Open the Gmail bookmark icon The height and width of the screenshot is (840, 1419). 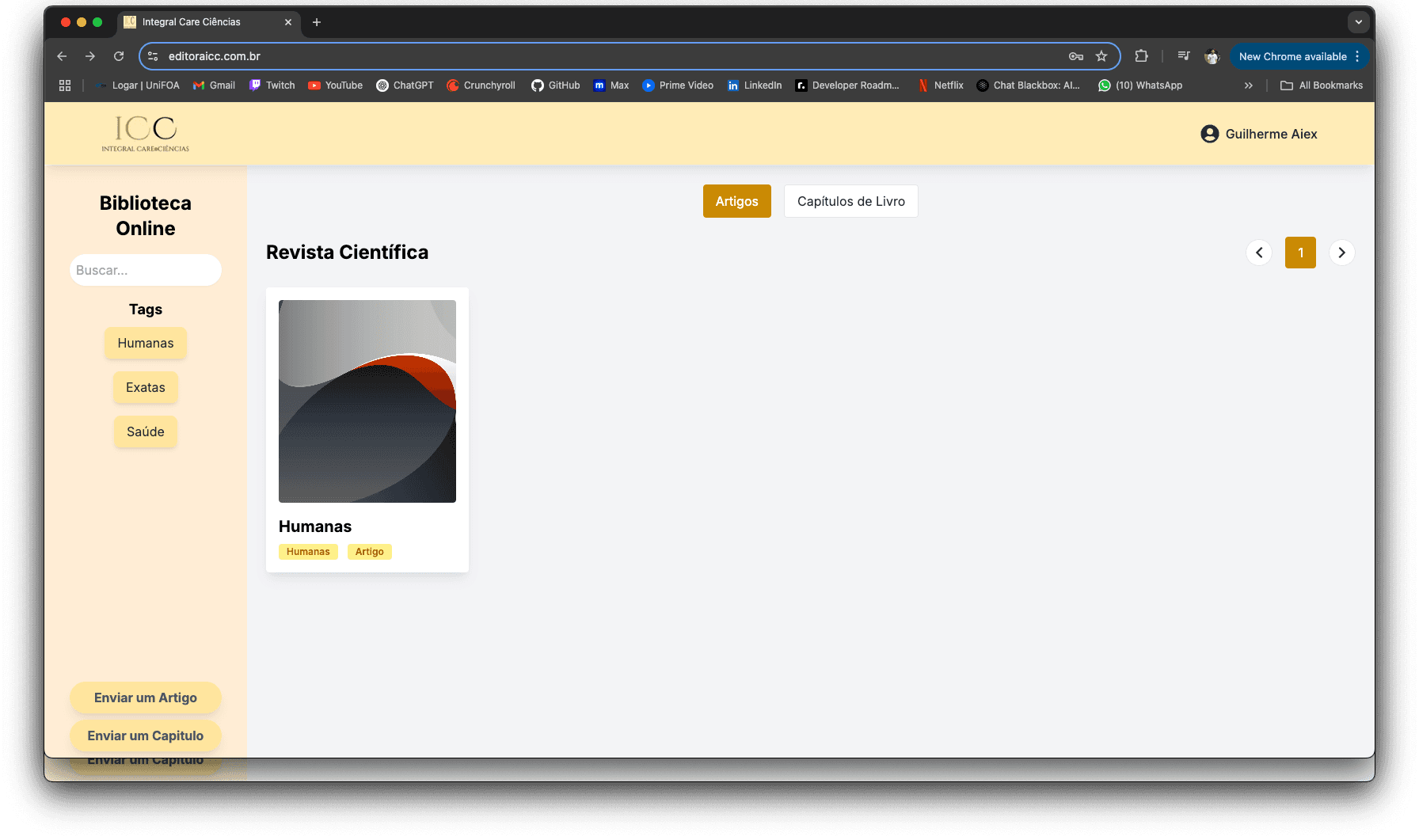click(x=199, y=85)
